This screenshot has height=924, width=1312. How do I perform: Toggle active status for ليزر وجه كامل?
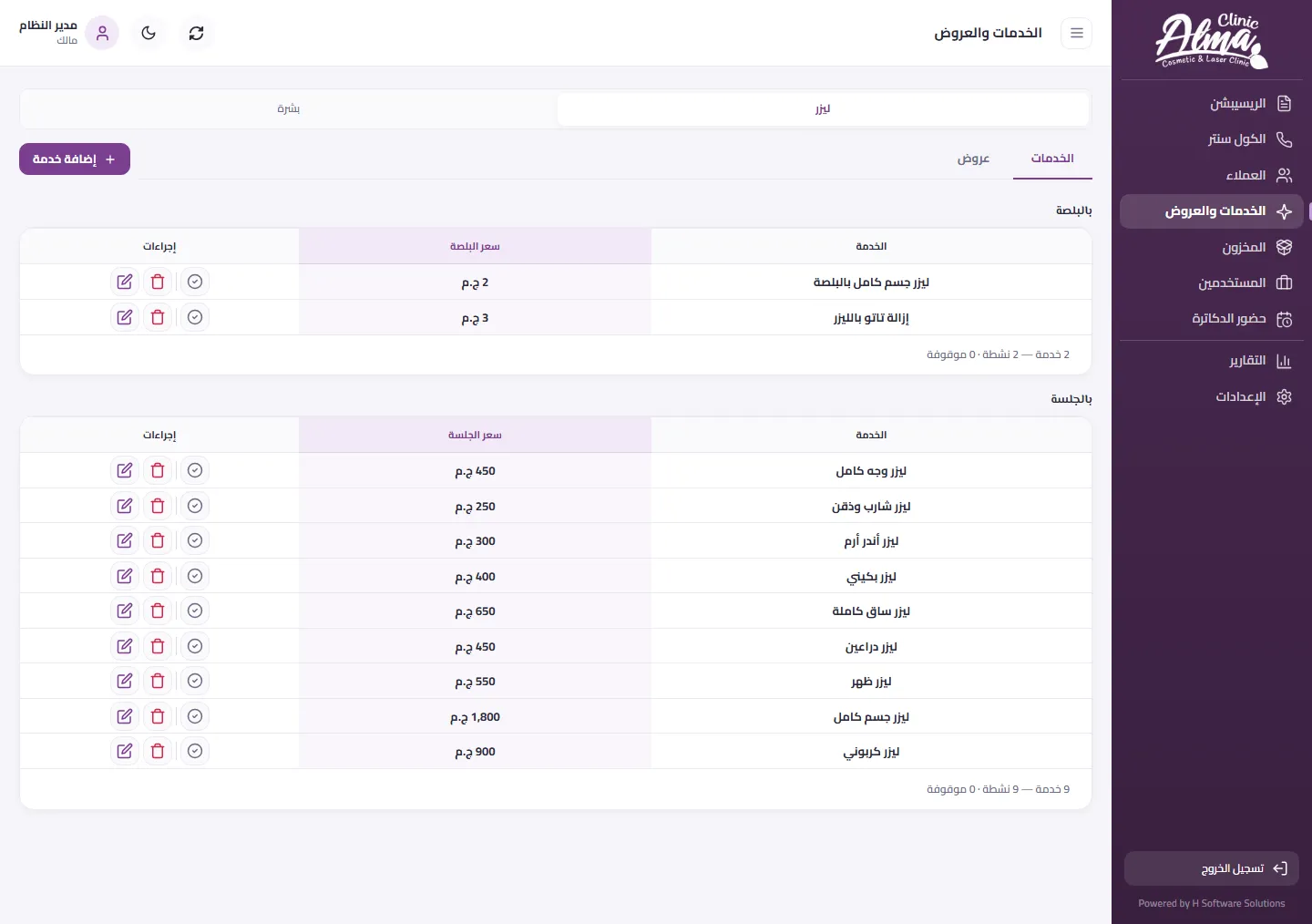(195, 470)
